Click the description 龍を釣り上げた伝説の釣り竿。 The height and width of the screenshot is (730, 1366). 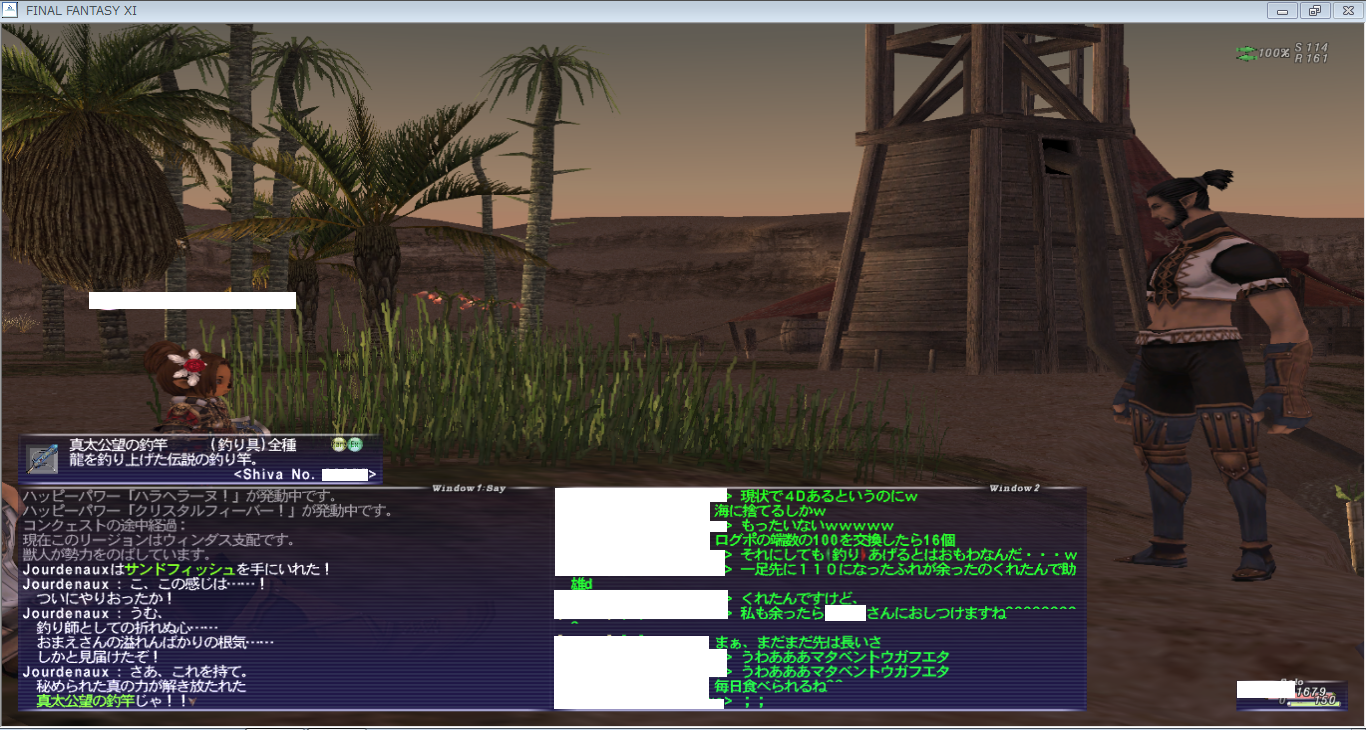point(159,460)
